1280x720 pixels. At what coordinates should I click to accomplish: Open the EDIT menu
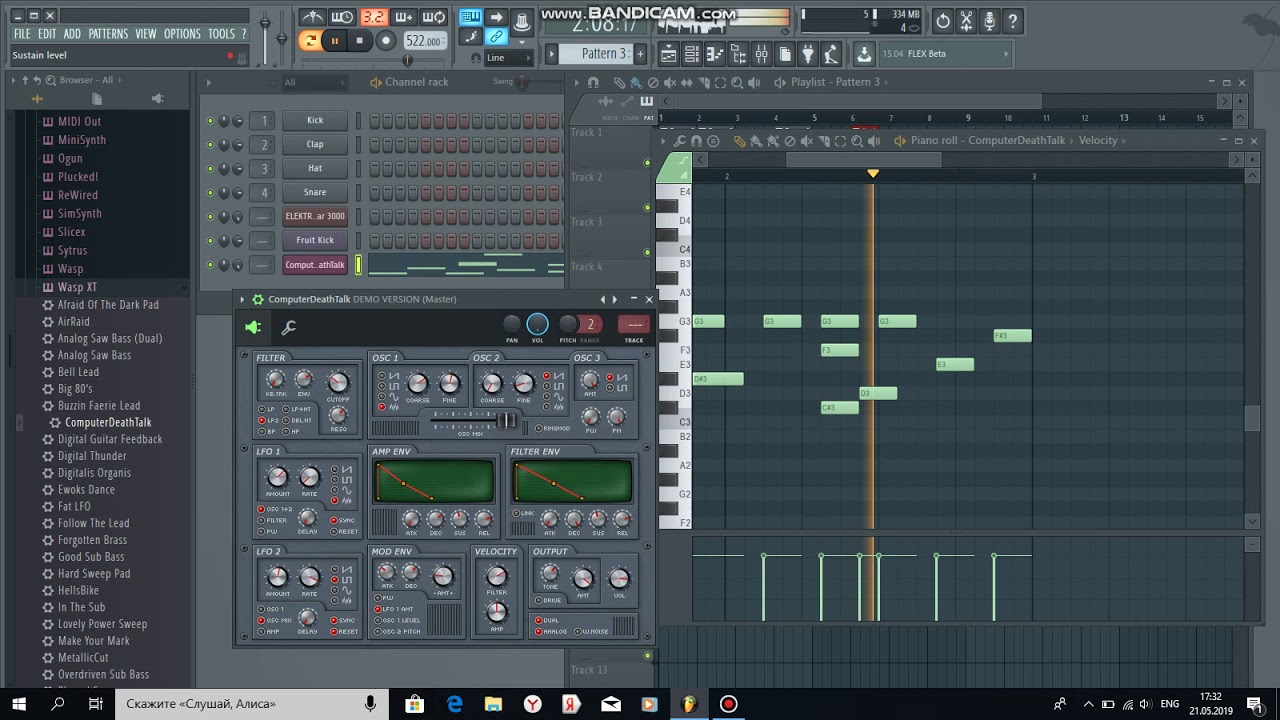(47, 34)
